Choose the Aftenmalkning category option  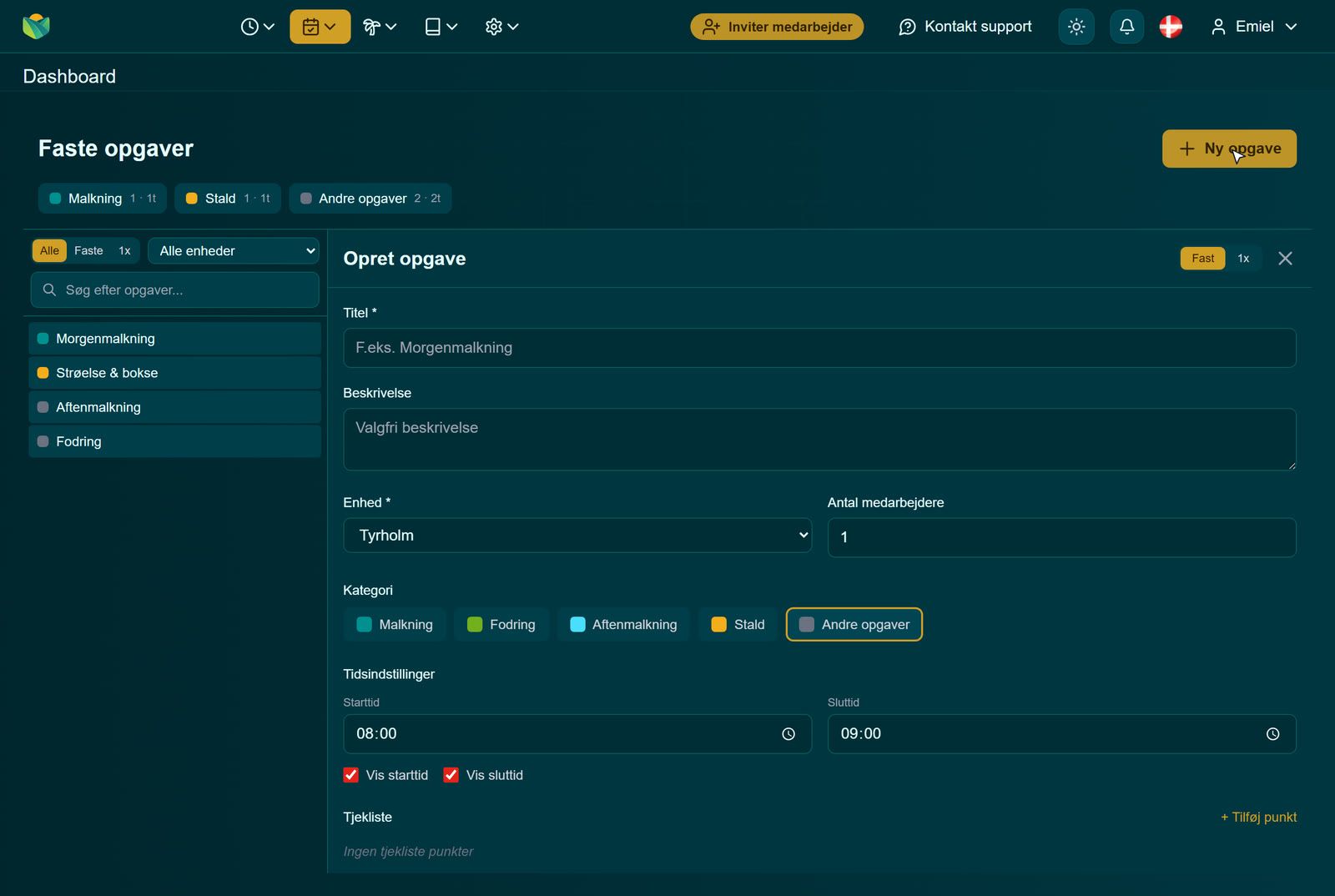[x=623, y=625]
